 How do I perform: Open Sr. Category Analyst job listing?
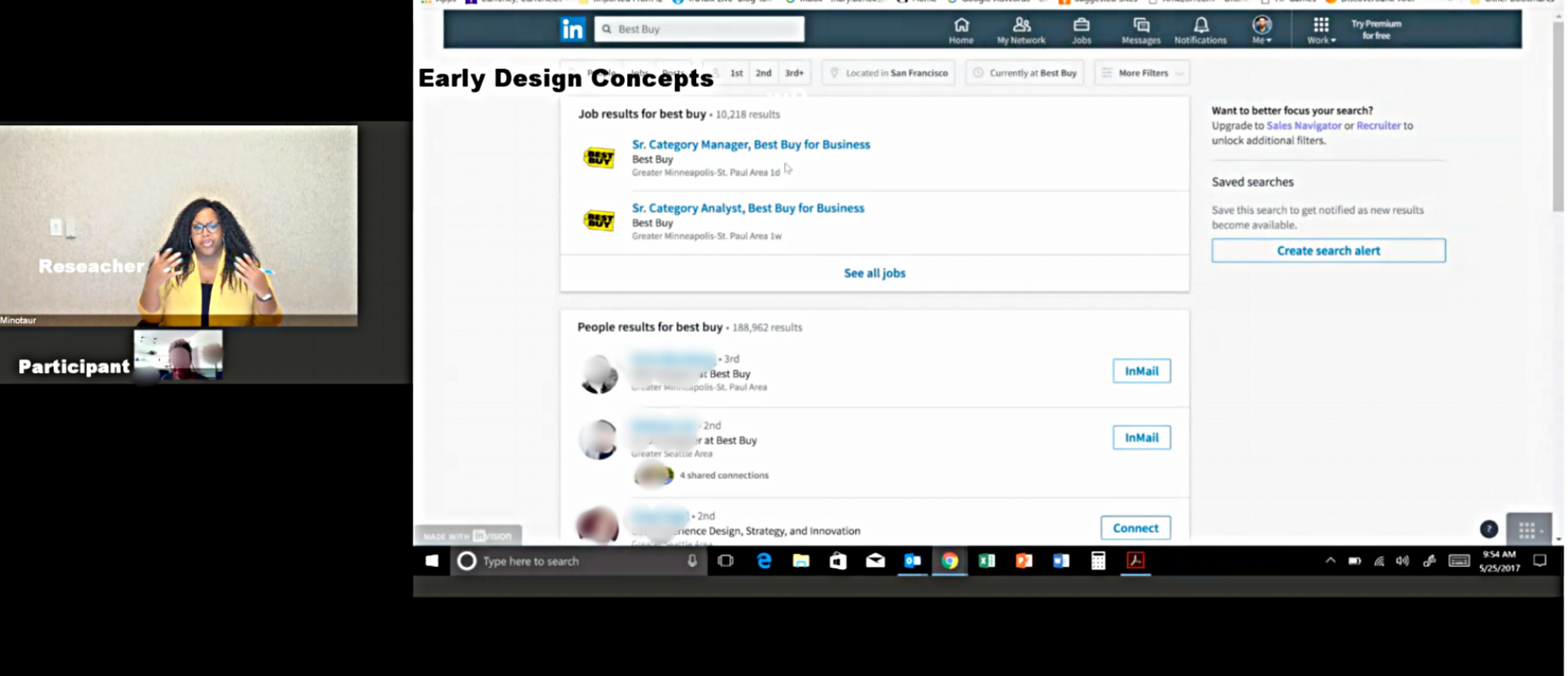coord(748,208)
